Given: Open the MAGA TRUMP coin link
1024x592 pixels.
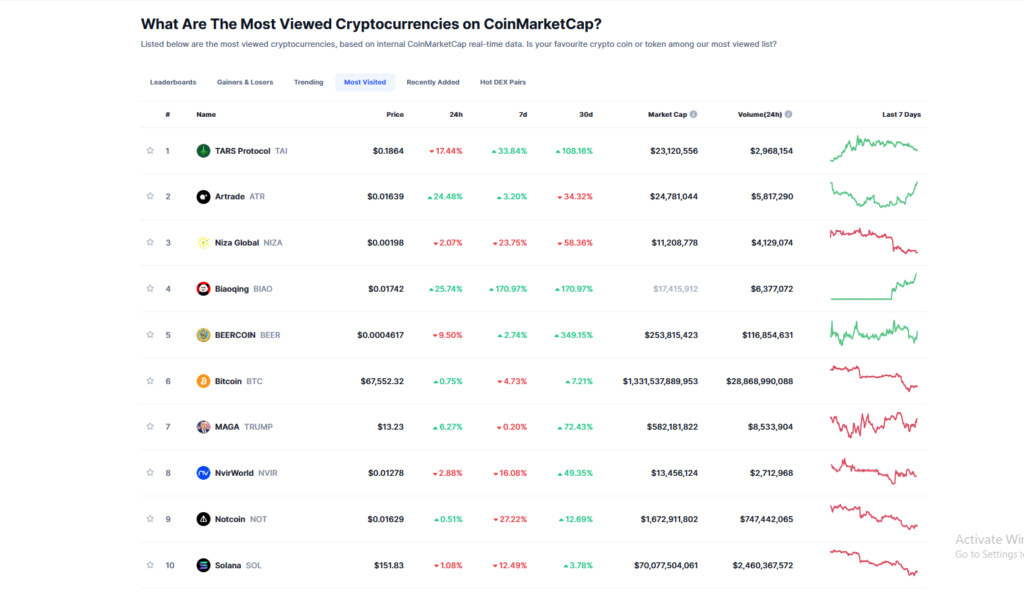Looking at the screenshot, I should 243,427.
